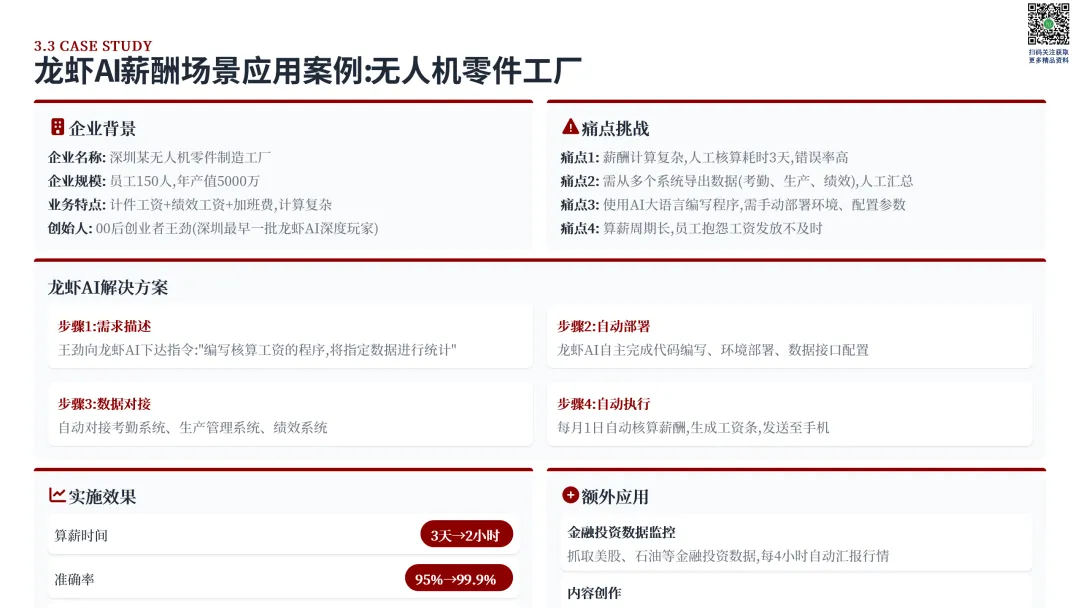
Task: Click the 步骤3:数据对接 card
Action: pos(290,415)
